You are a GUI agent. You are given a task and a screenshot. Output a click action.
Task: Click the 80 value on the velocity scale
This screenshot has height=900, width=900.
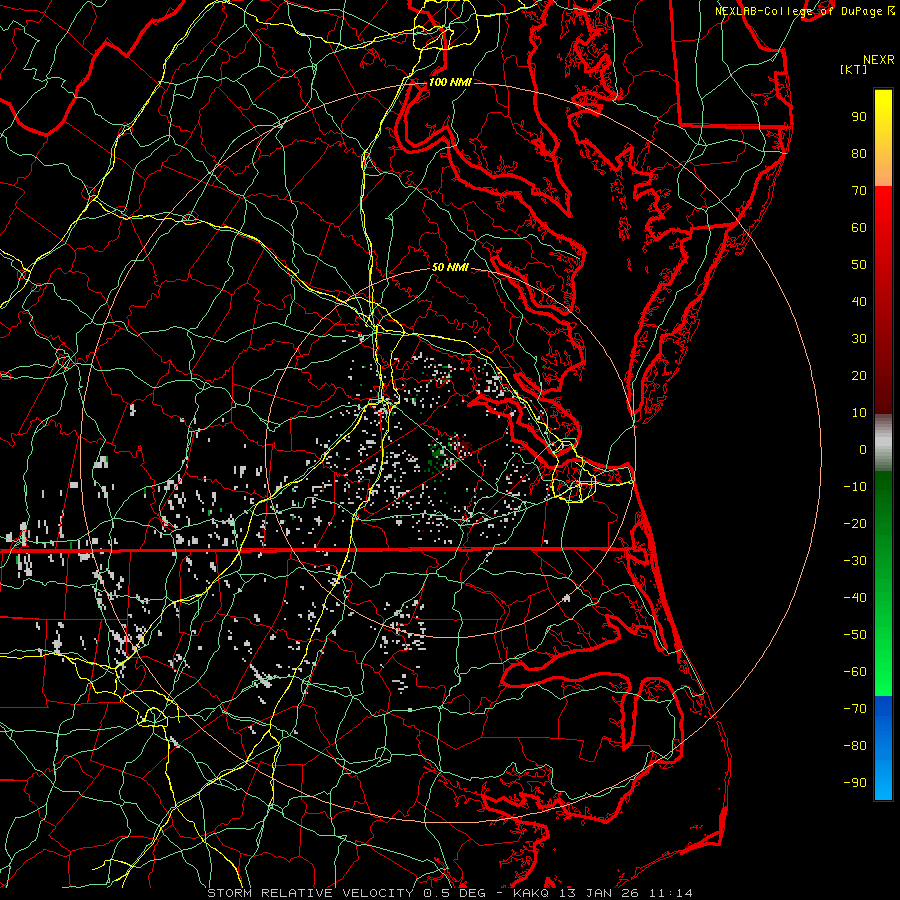click(x=859, y=154)
